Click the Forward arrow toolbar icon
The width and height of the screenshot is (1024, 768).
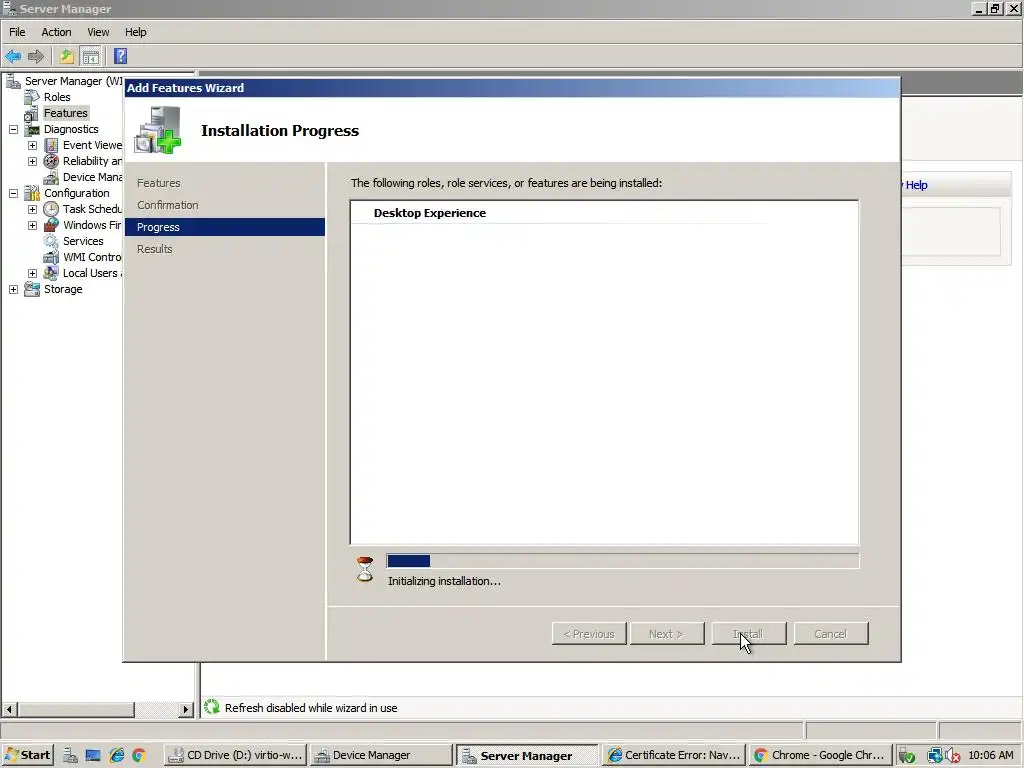[36, 56]
